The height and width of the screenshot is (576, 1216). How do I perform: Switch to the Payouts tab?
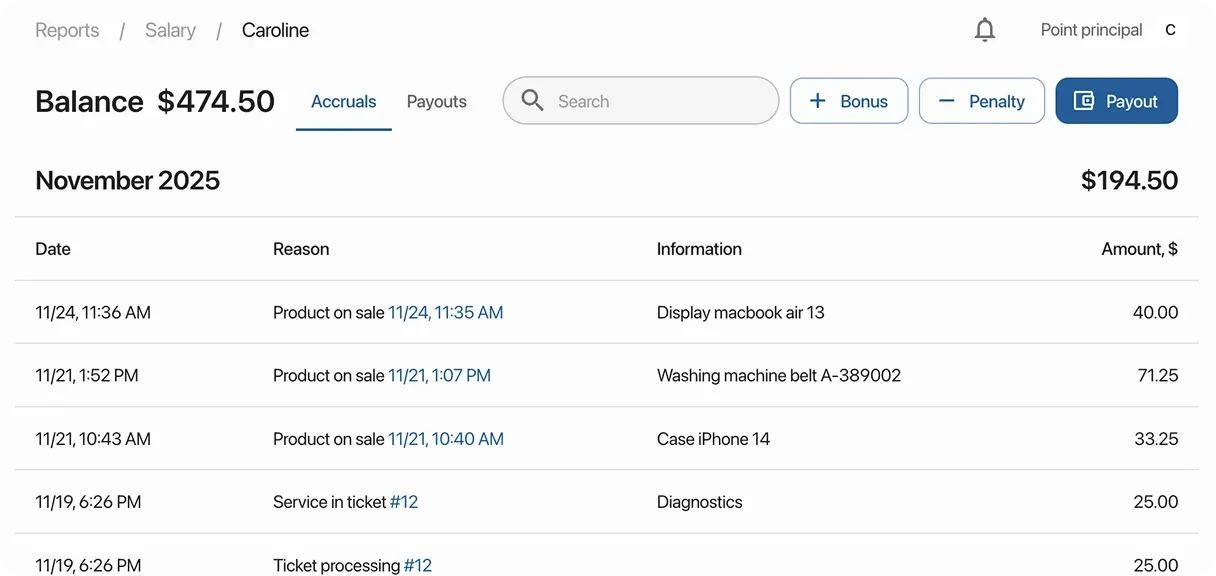(436, 101)
